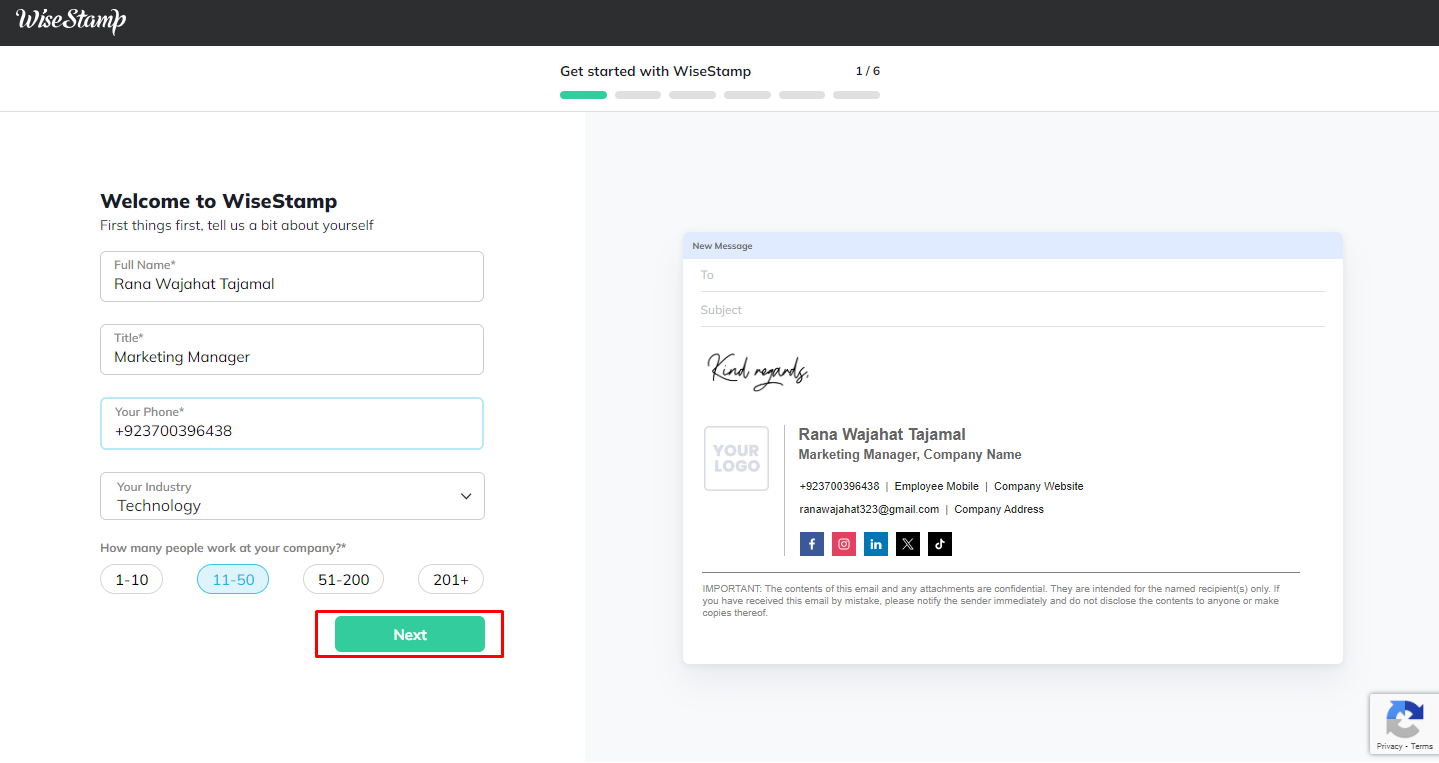Click 'How many people work at your company' label
This screenshot has height=763, width=1439.
(223, 548)
